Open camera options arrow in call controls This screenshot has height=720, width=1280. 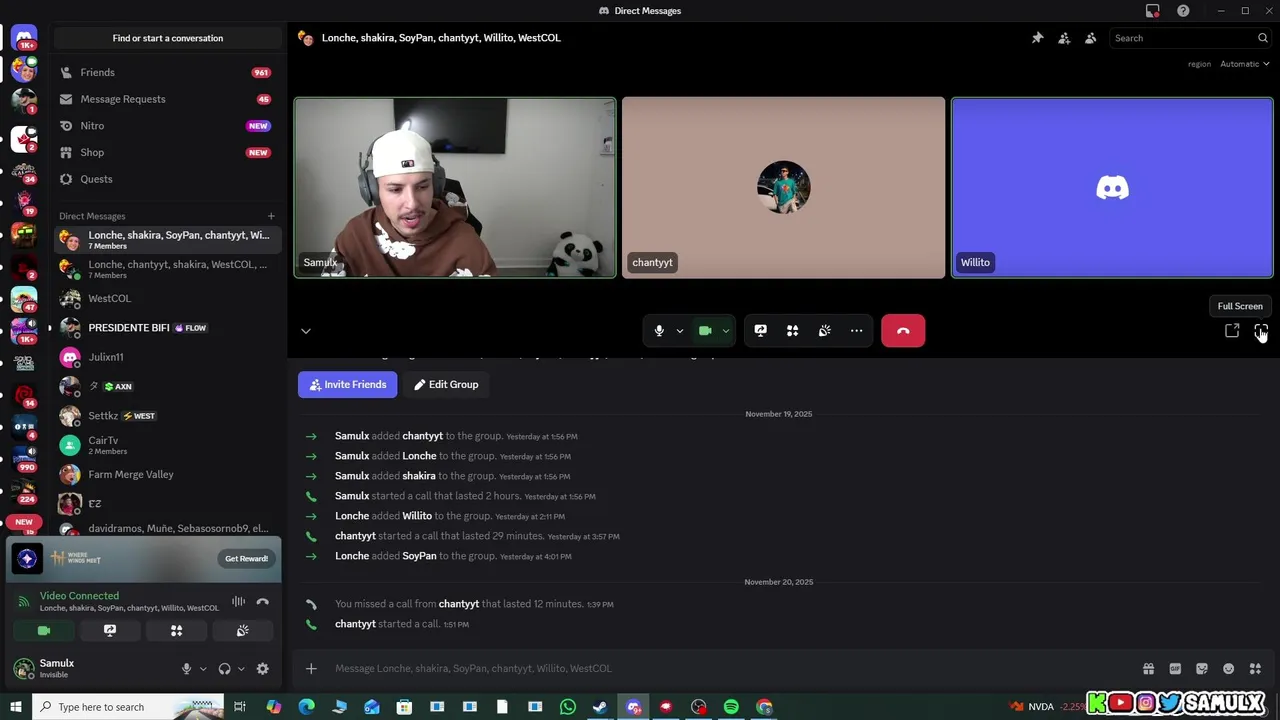coord(725,331)
